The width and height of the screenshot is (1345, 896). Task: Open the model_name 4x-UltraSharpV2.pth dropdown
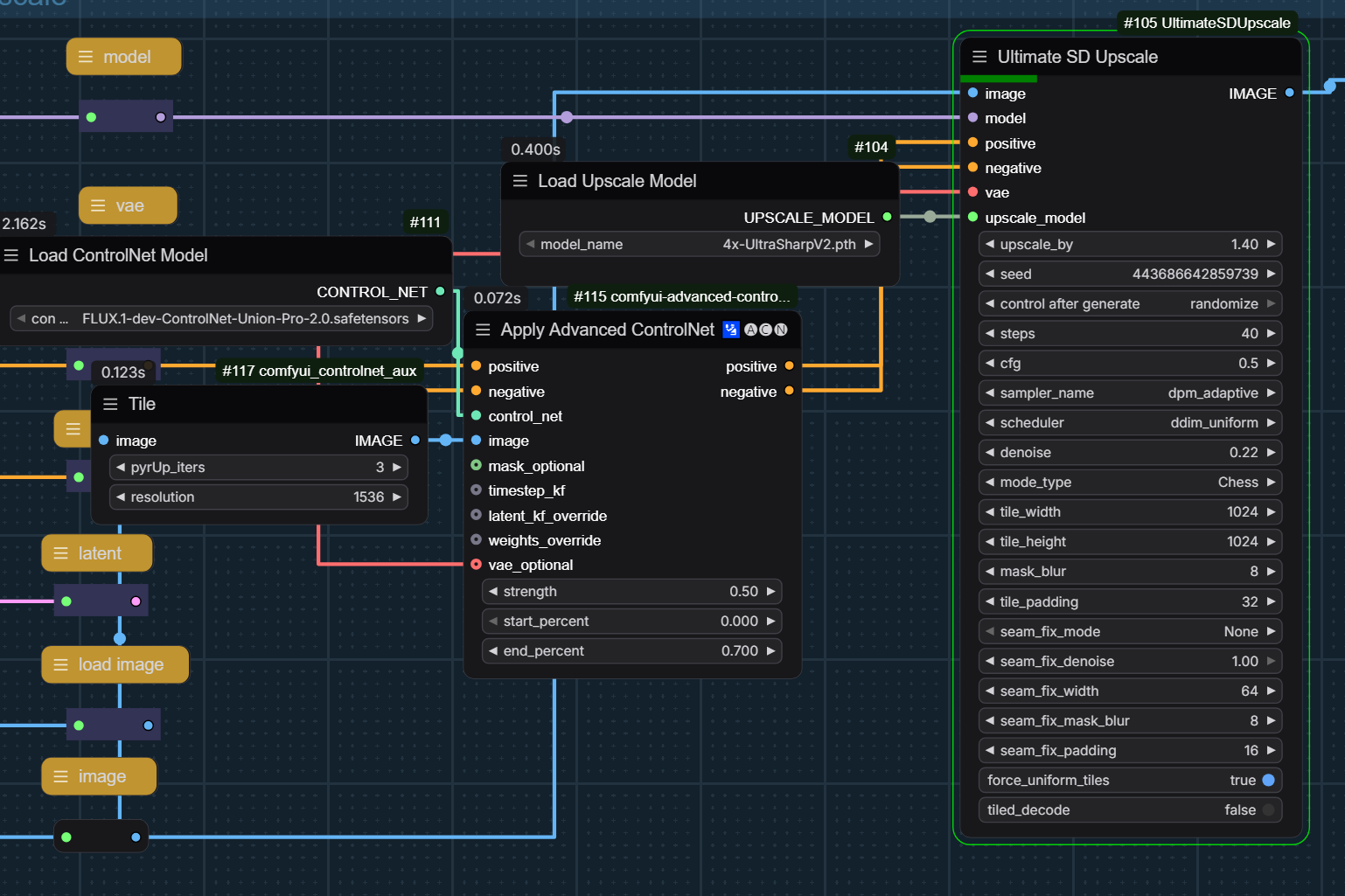700,245
